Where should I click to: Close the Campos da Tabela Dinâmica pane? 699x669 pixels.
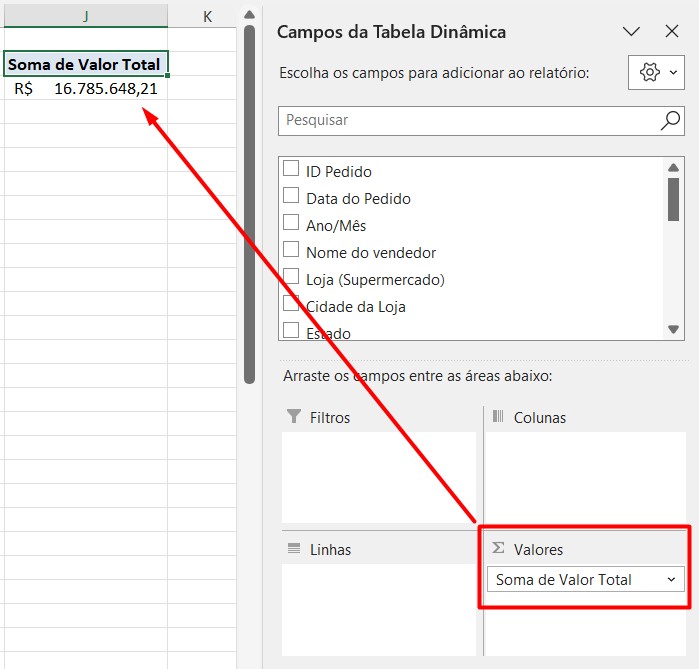click(670, 31)
